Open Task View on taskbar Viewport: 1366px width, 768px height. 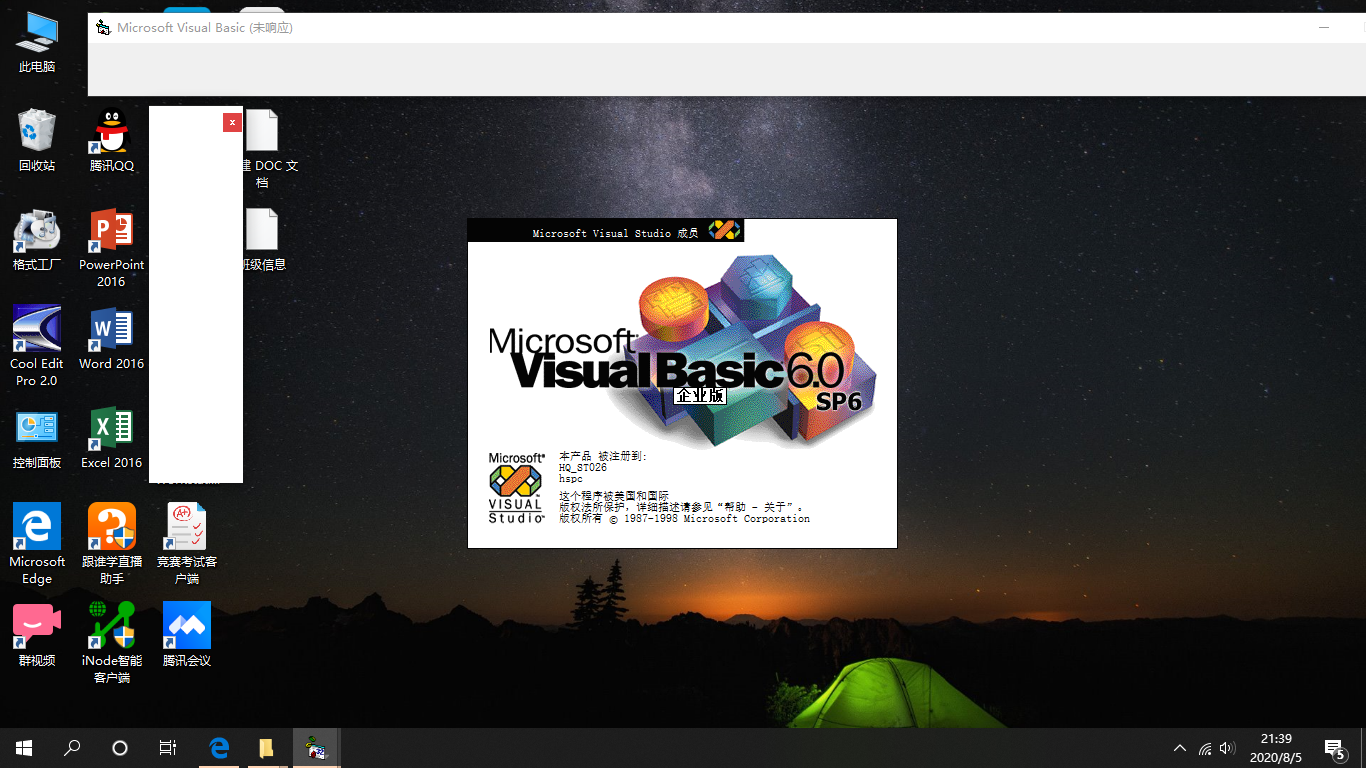[x=168, y=748]
